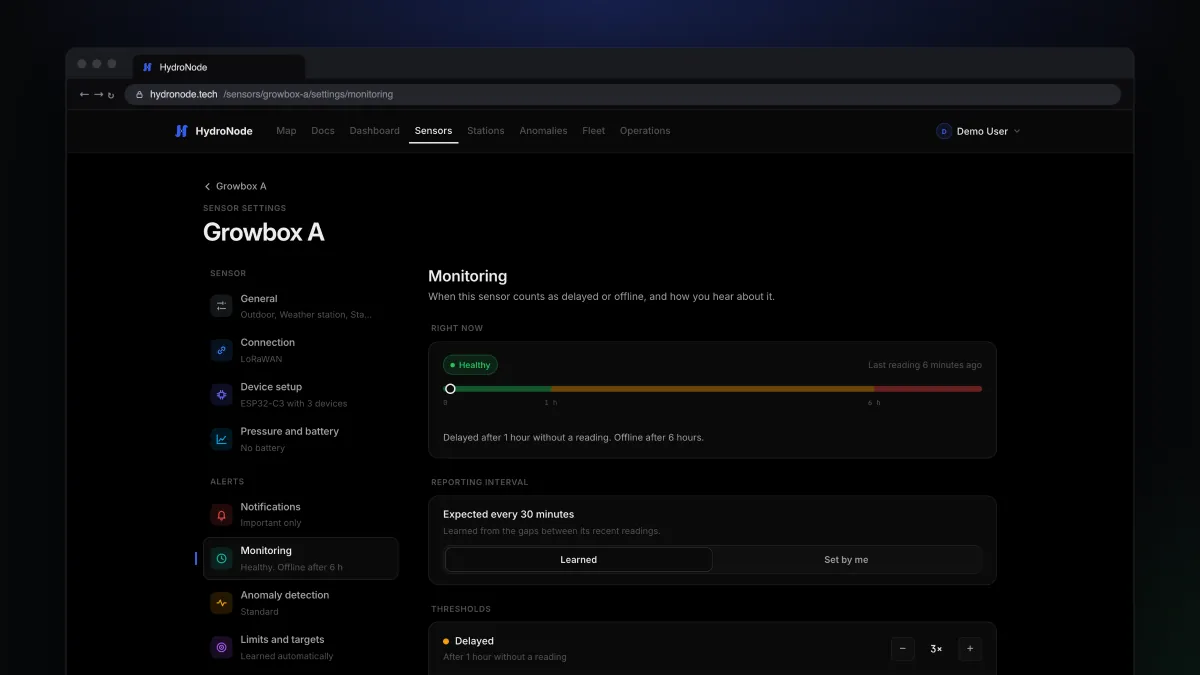1200x675 pixels.
Task: Open the Map nav item
Action: tap(286, 131)
